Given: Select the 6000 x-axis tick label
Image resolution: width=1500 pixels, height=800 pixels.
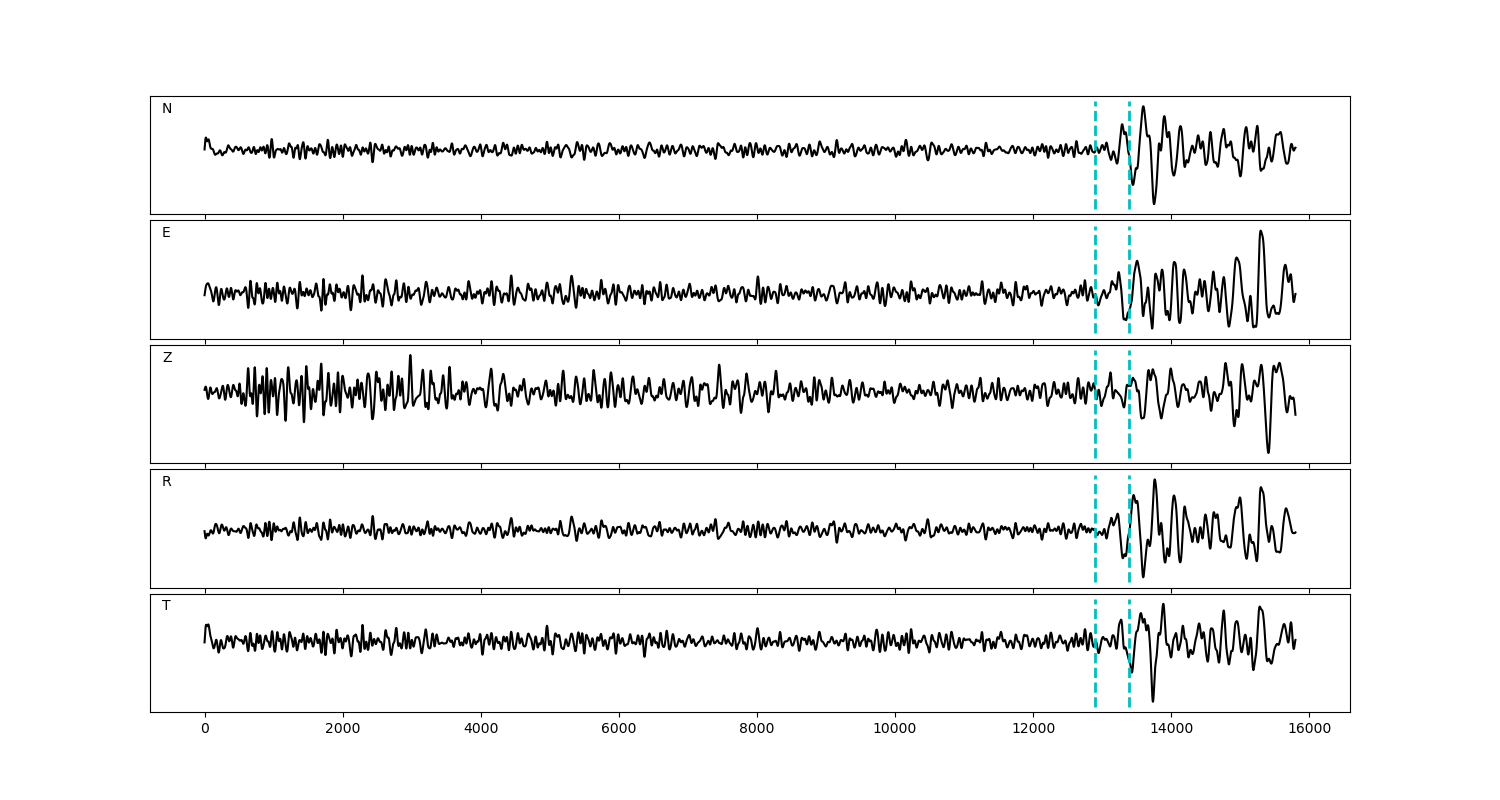Looking at the screenshot, I should pyautogui.click(x=619, y=730).
